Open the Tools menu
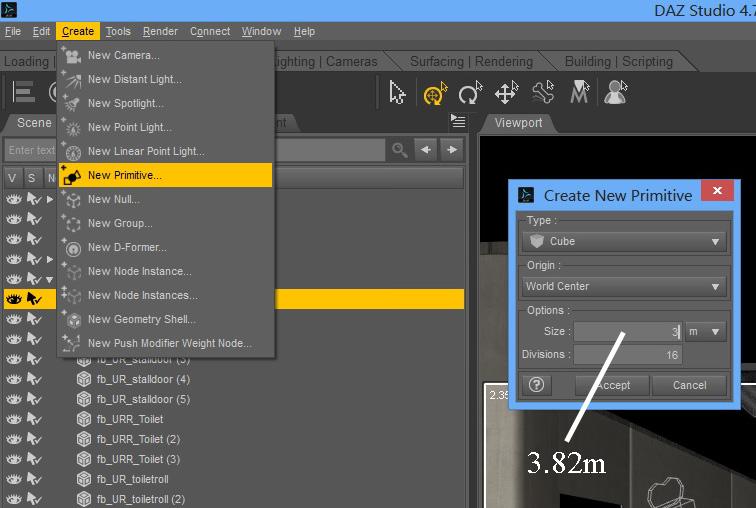This screenshot has height=508, width=756. tap(118, 31)
